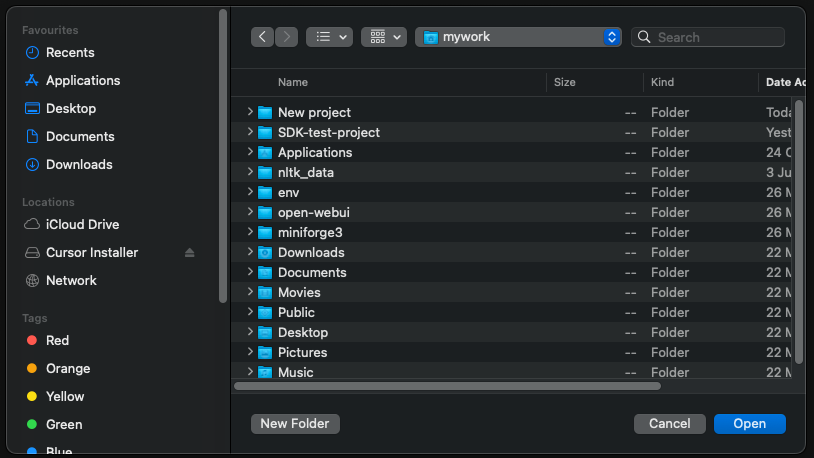The image size is (814, 458).
Task: Select the Red tag
Action: [57, 340]
